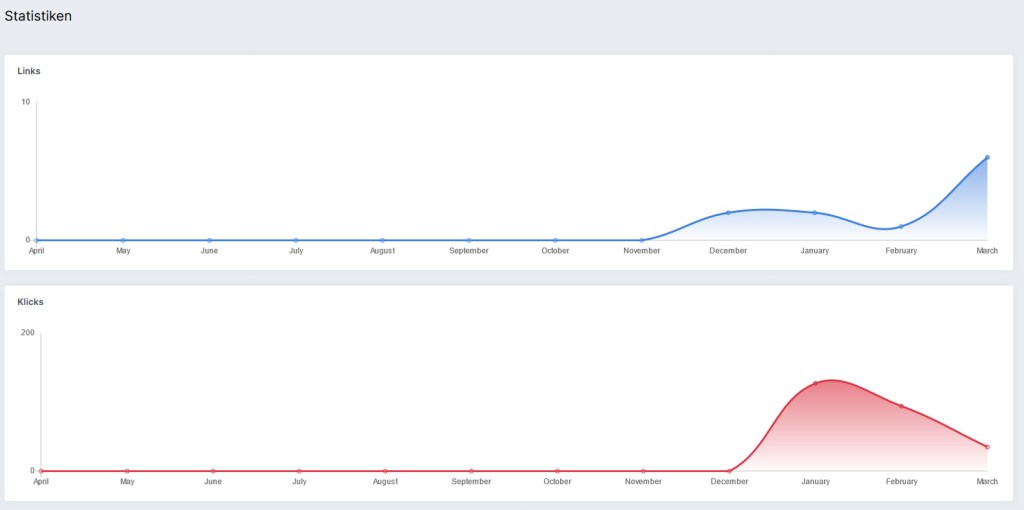Click the August axis label in Links chart
The width and height of the screenshot is (1024, 510).
pos(382,251)
